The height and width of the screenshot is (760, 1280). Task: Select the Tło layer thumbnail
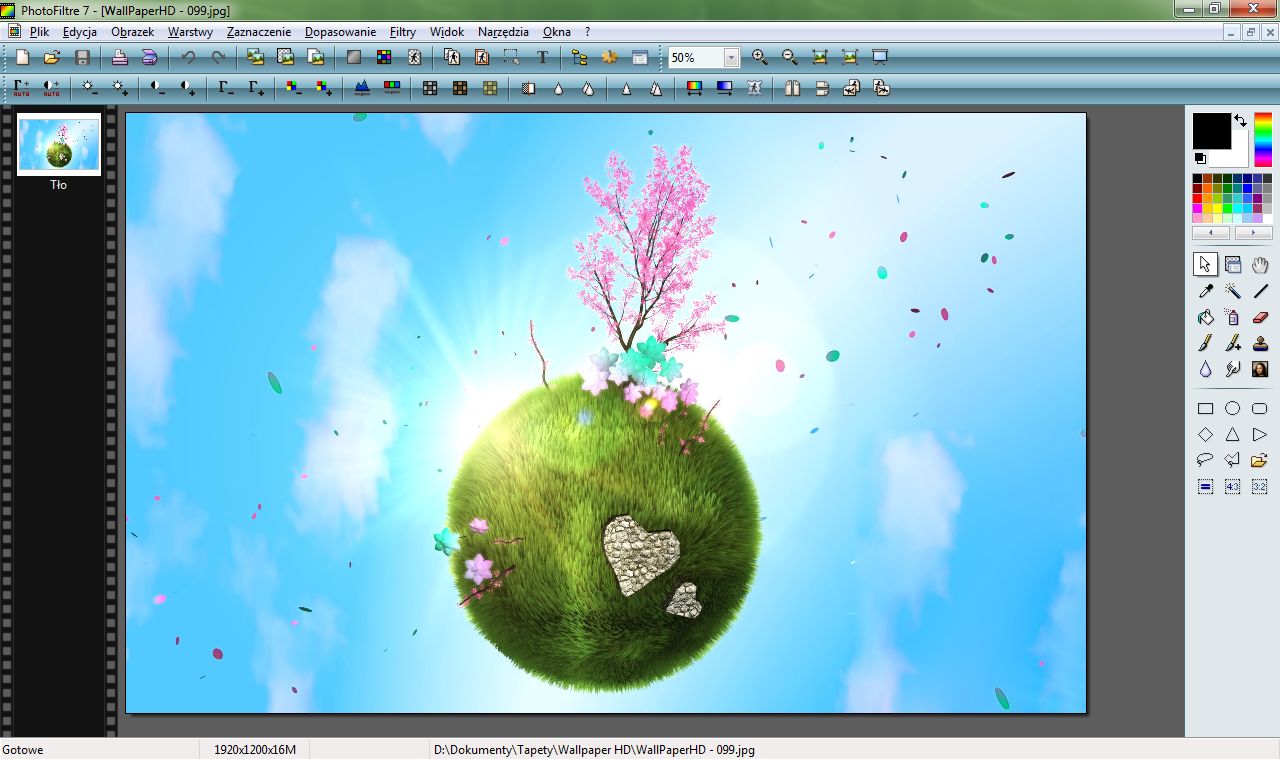(58, 145)
